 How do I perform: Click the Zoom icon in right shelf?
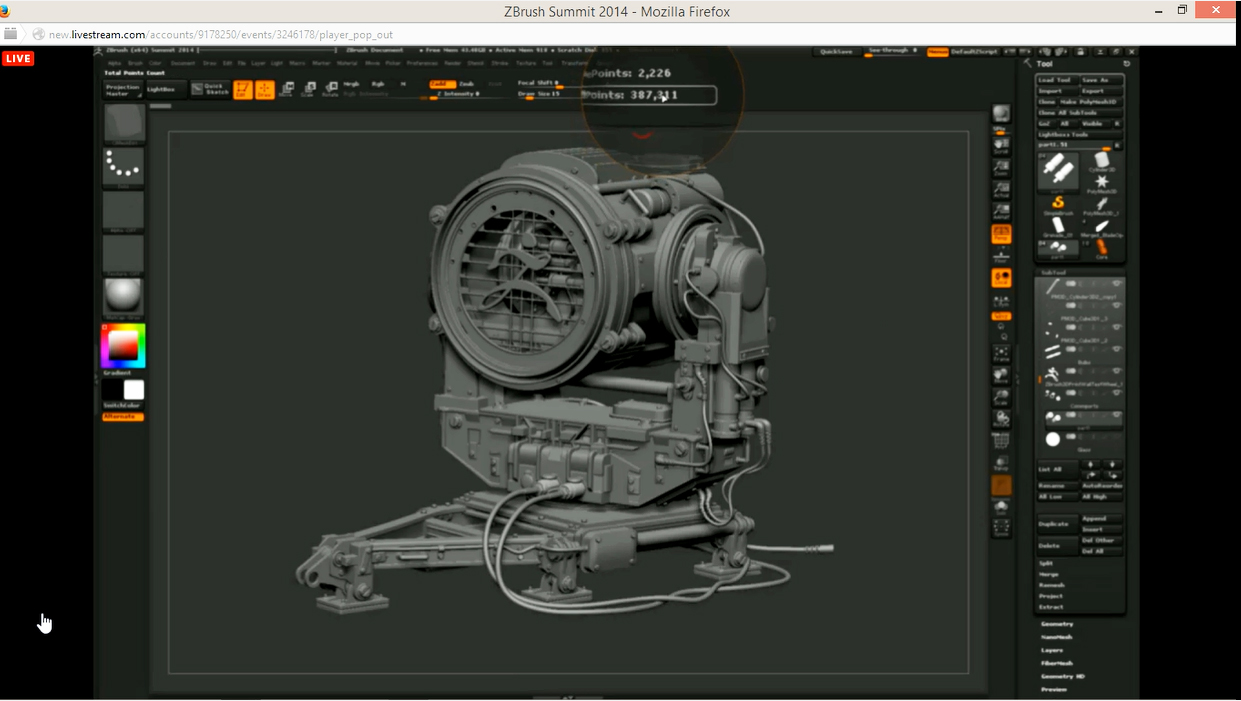(1001, 167)
